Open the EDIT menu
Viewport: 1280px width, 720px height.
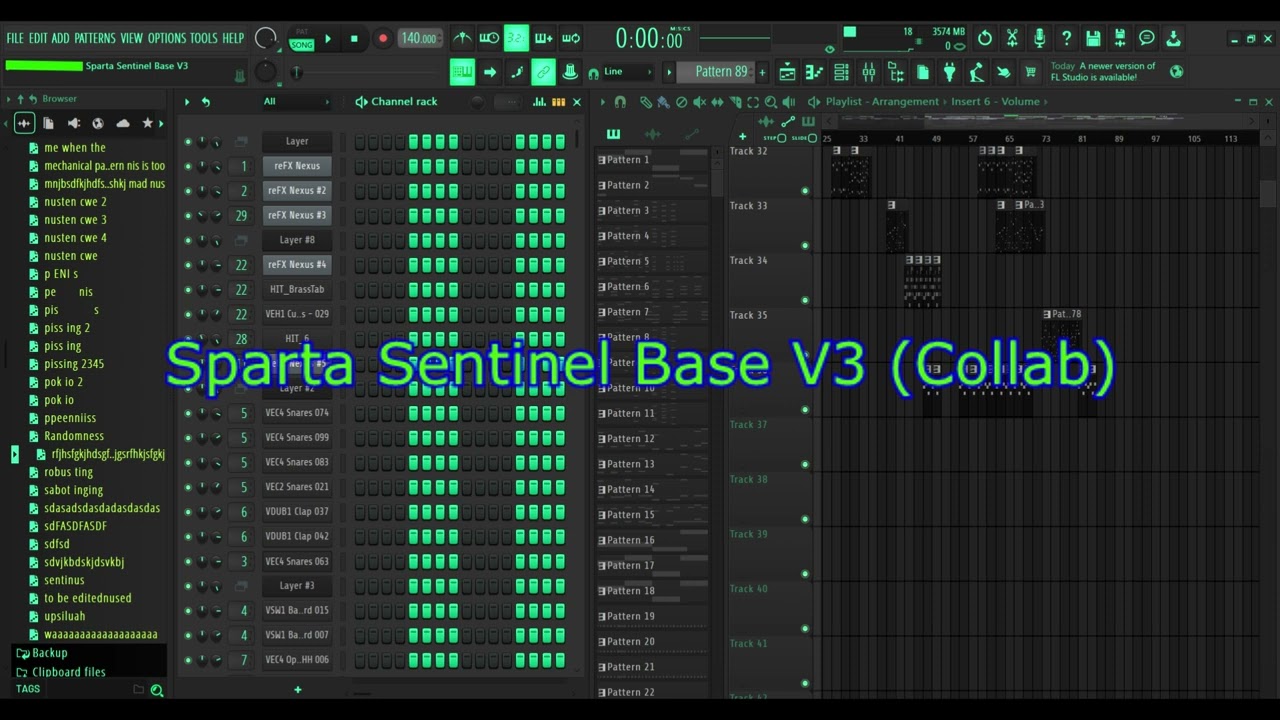coord(38,38)
